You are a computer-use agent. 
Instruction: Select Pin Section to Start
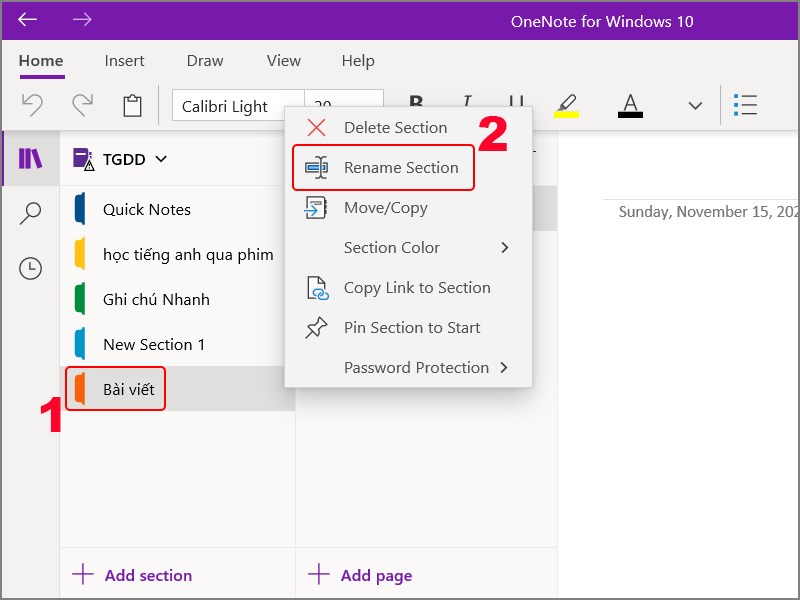pyautogui.click(x=408, y=328)
